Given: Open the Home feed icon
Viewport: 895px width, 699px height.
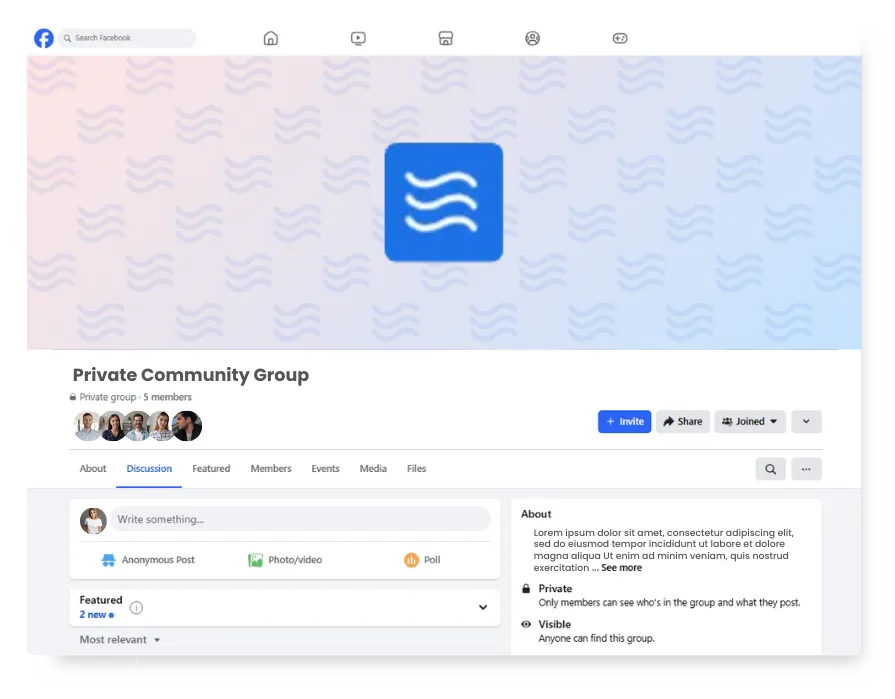Looking at the screenshot, I should tap(271, 38).
